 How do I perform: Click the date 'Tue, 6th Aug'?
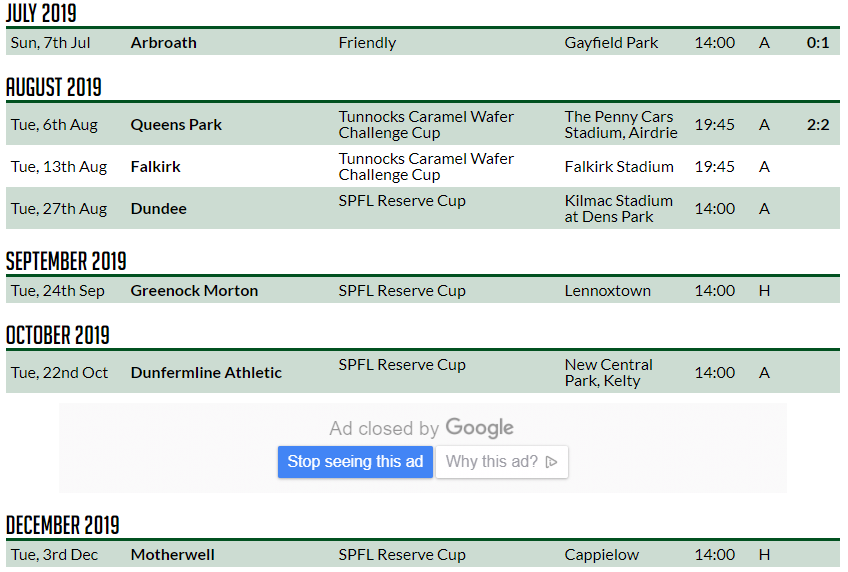[x=54, y=125]
